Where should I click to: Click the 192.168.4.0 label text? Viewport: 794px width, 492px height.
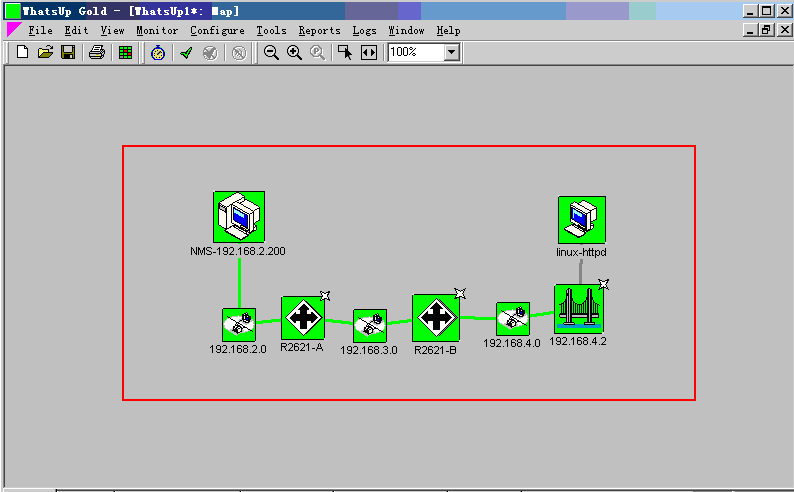tap(511, 343)
